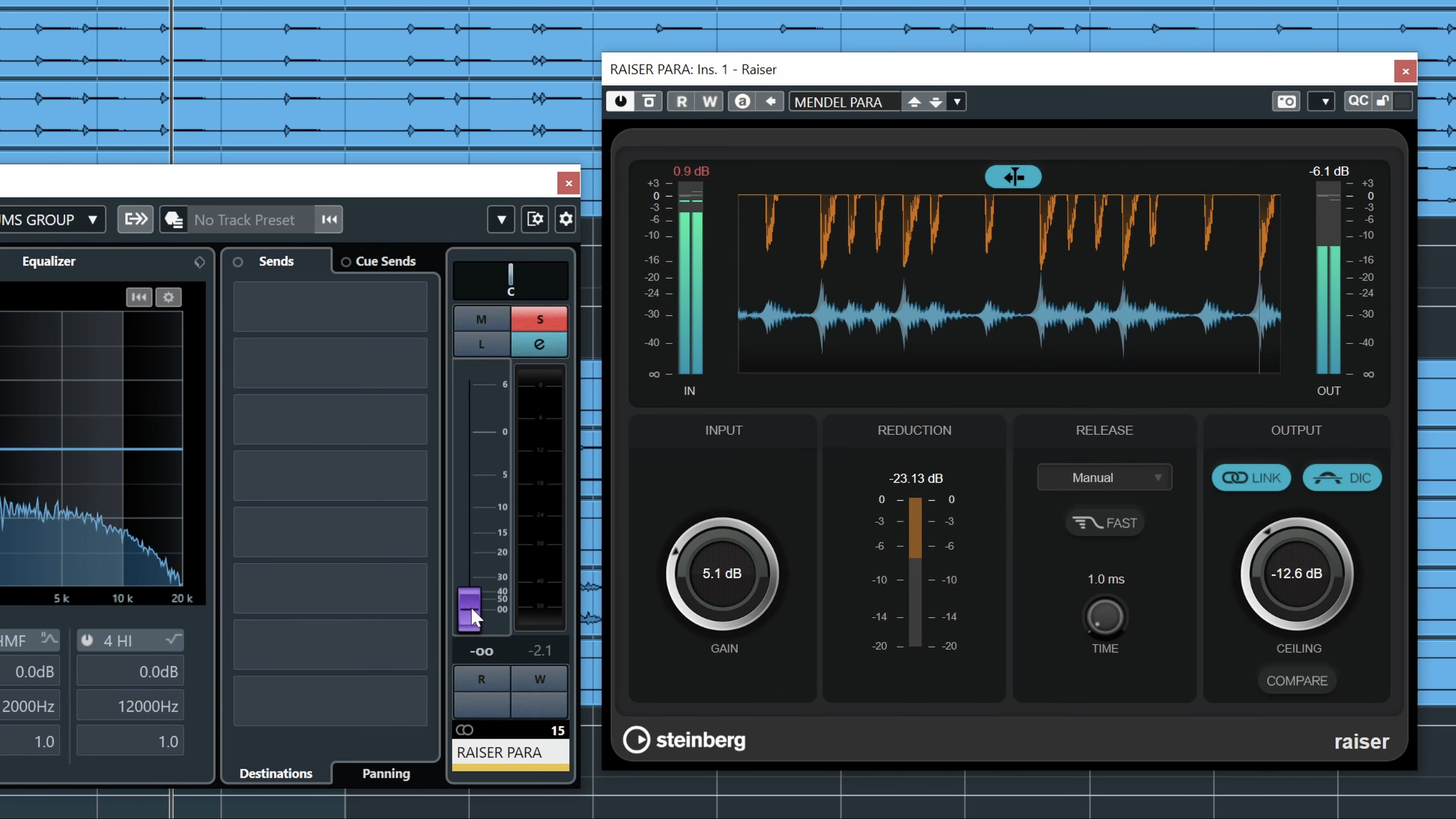Expand the MS GROUP dropdown arrow

[93, 219]
